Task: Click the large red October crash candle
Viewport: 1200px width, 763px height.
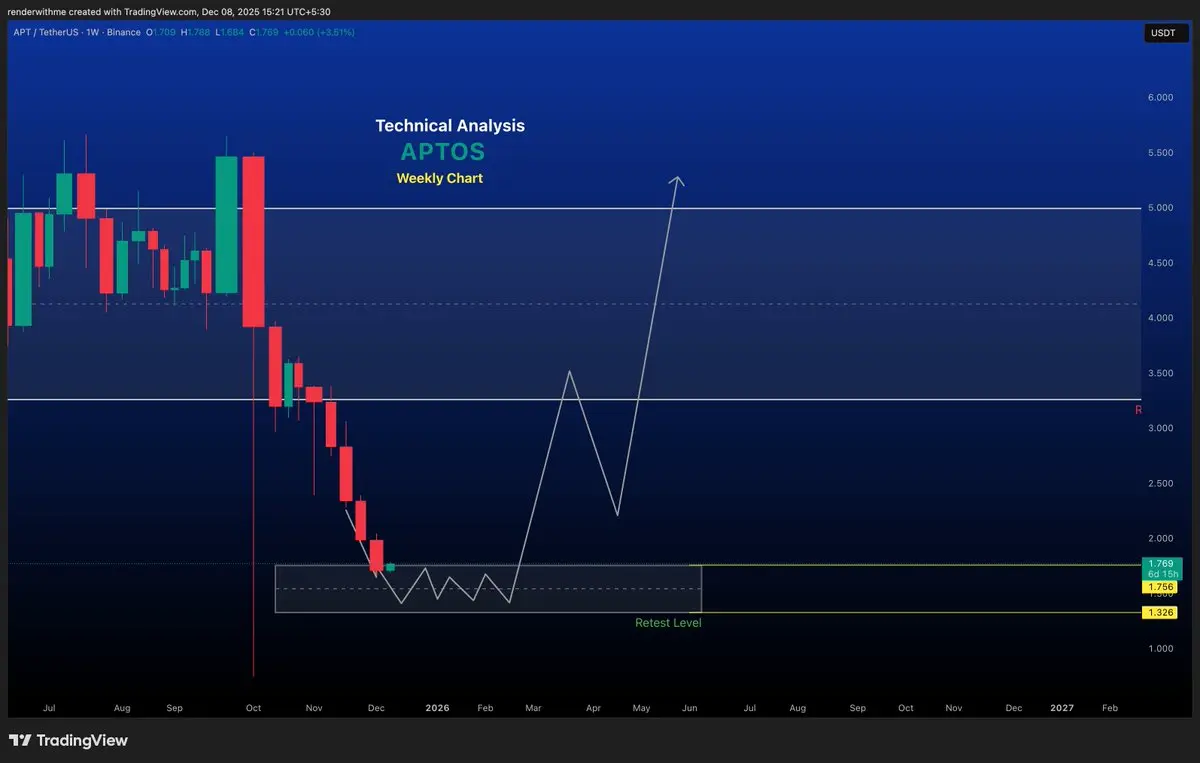Action: 253,241
